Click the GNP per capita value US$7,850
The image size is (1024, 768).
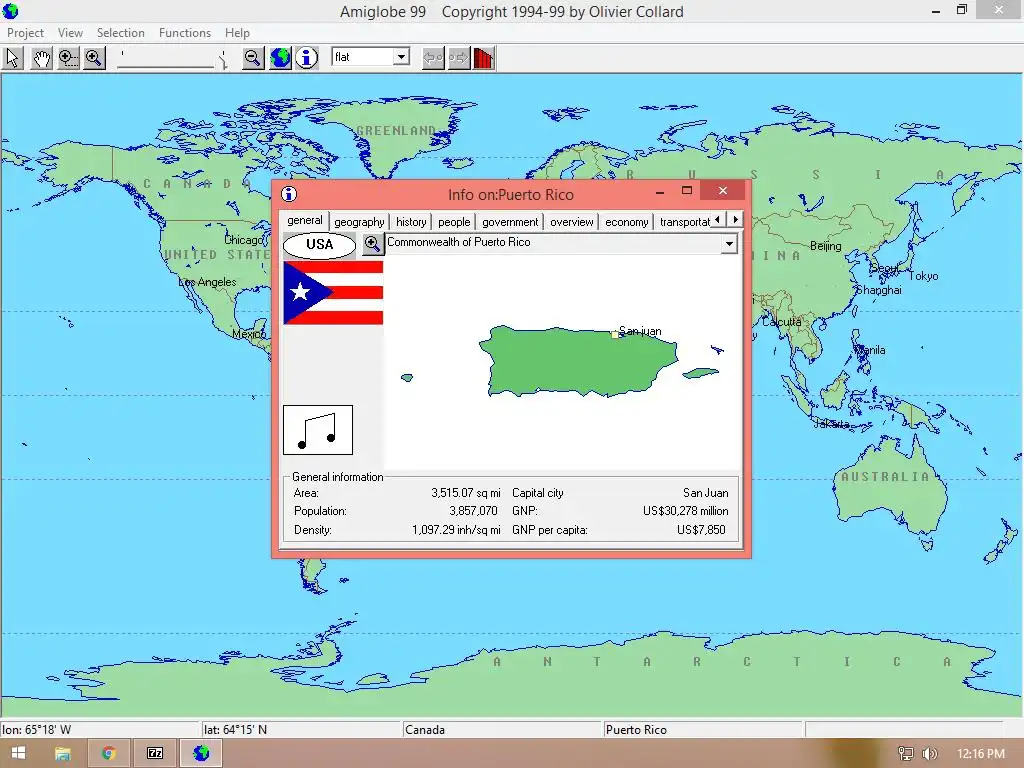tap(701, 530)
